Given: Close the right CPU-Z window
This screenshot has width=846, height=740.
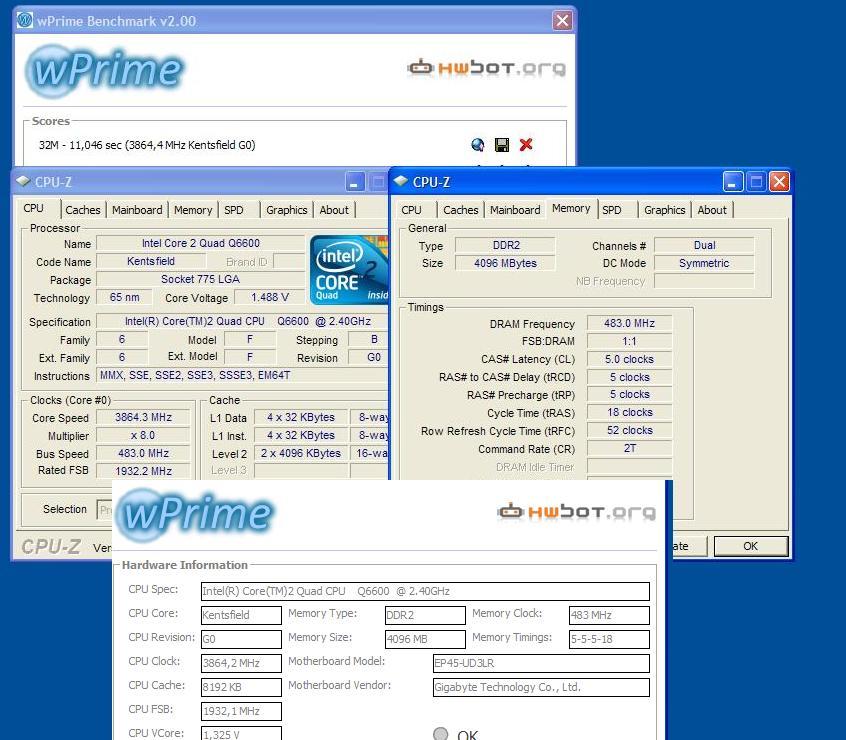Looking at the screenshot, I should pyautogui.click(x=779, y=182).
